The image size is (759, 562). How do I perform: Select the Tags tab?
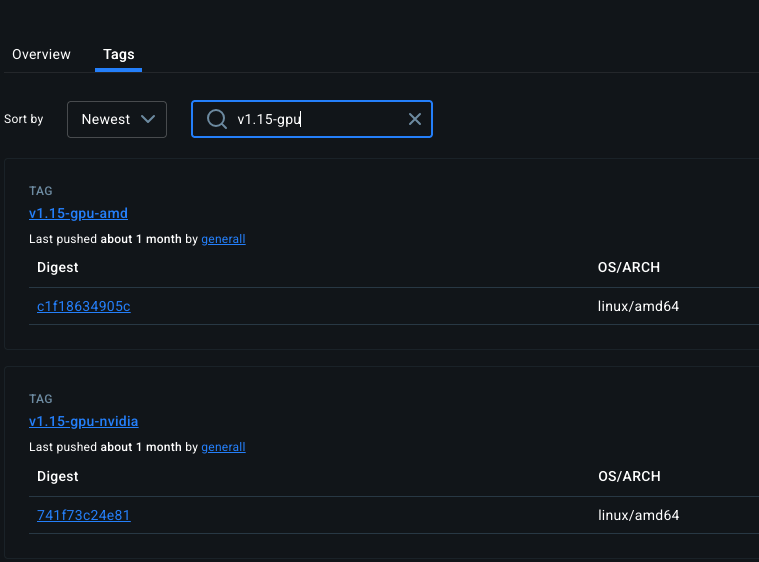coord(119,54)
